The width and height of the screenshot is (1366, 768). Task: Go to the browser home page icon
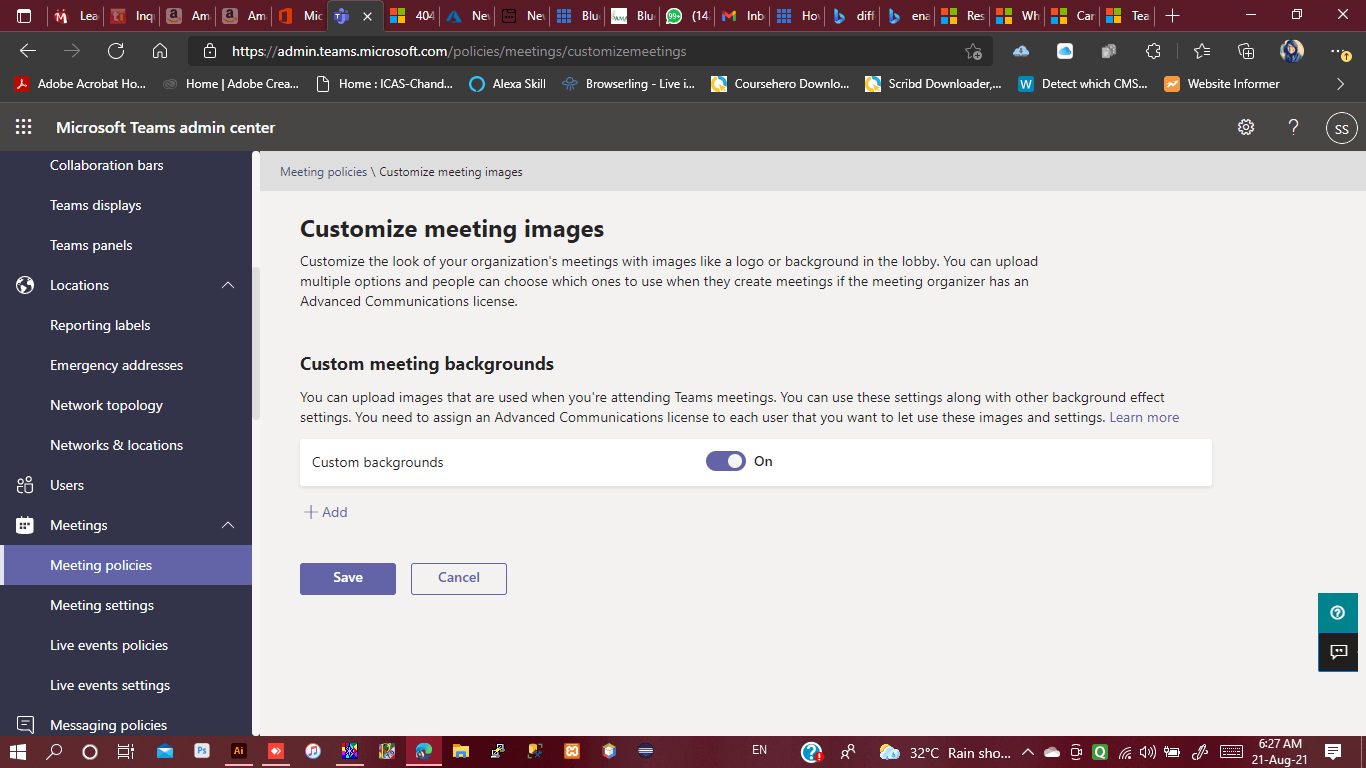pos(160,51)
